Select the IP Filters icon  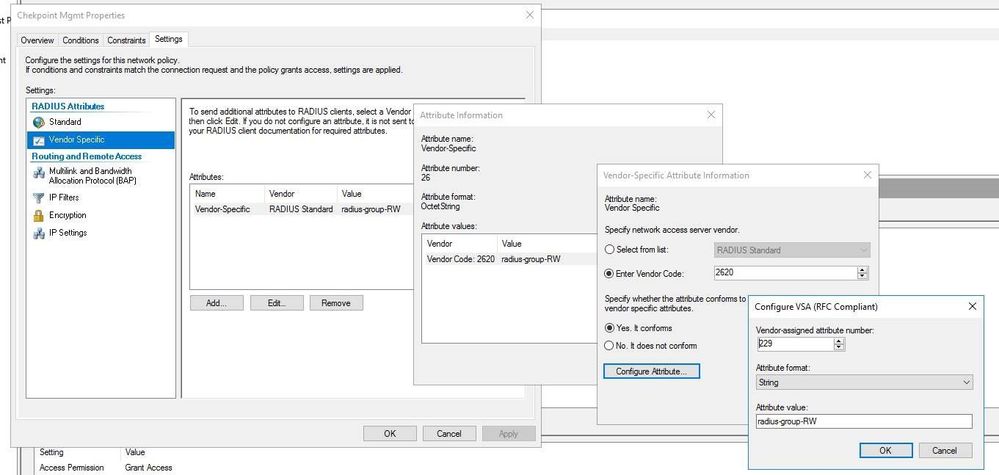tap(39, 198)
